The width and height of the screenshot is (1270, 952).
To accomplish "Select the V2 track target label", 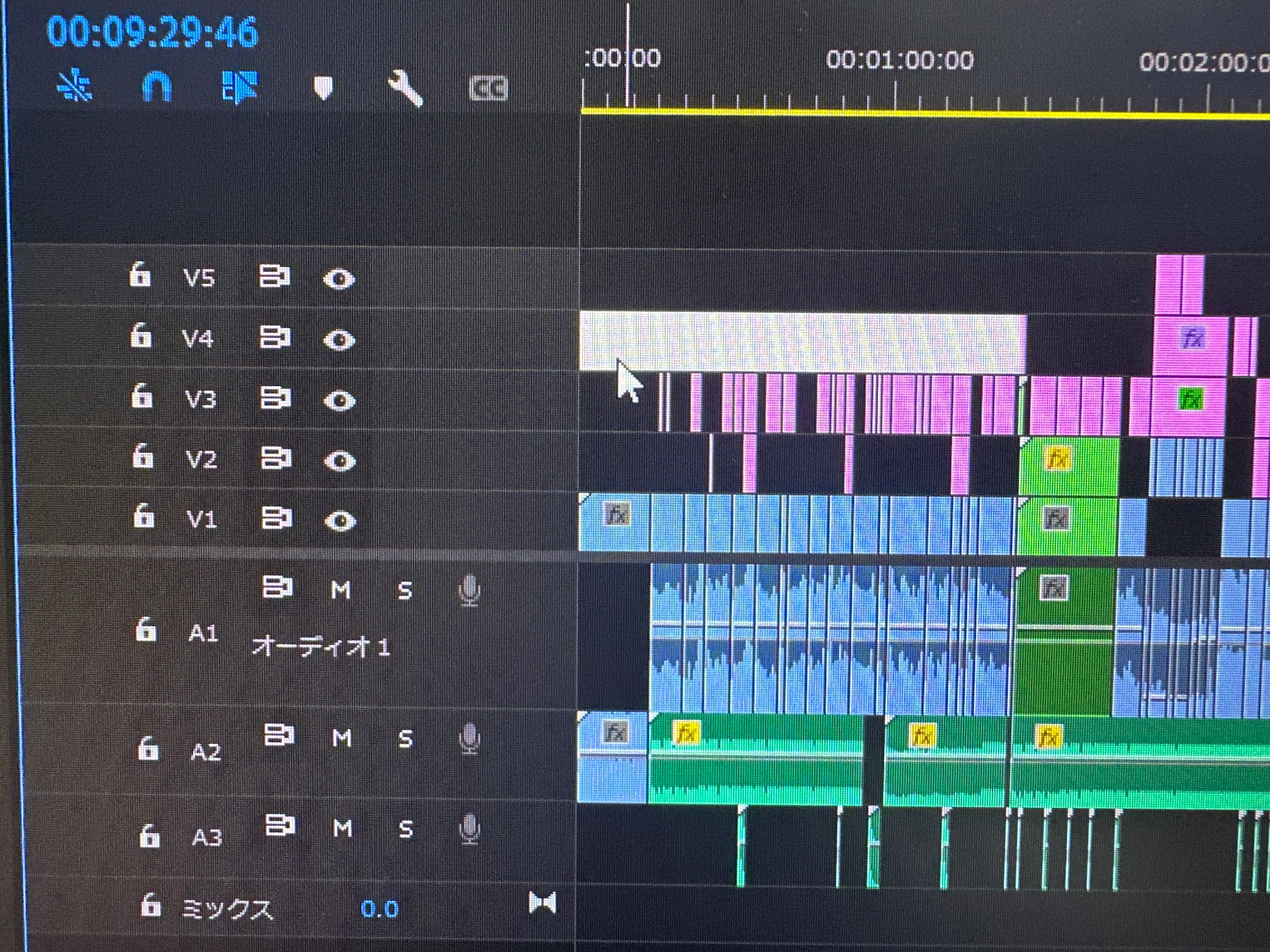I will [201, 459].
